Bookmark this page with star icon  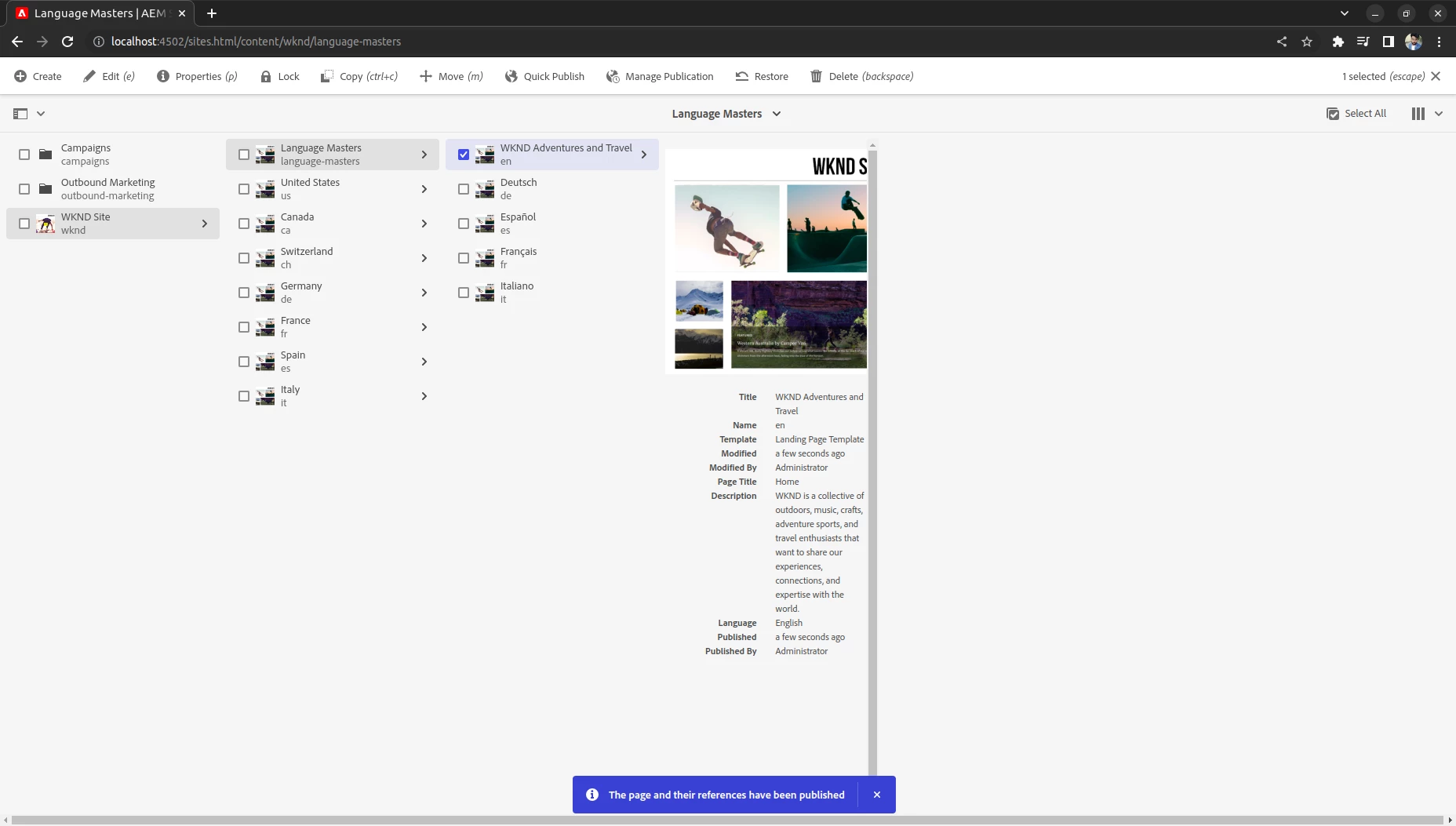(1307, 42)
